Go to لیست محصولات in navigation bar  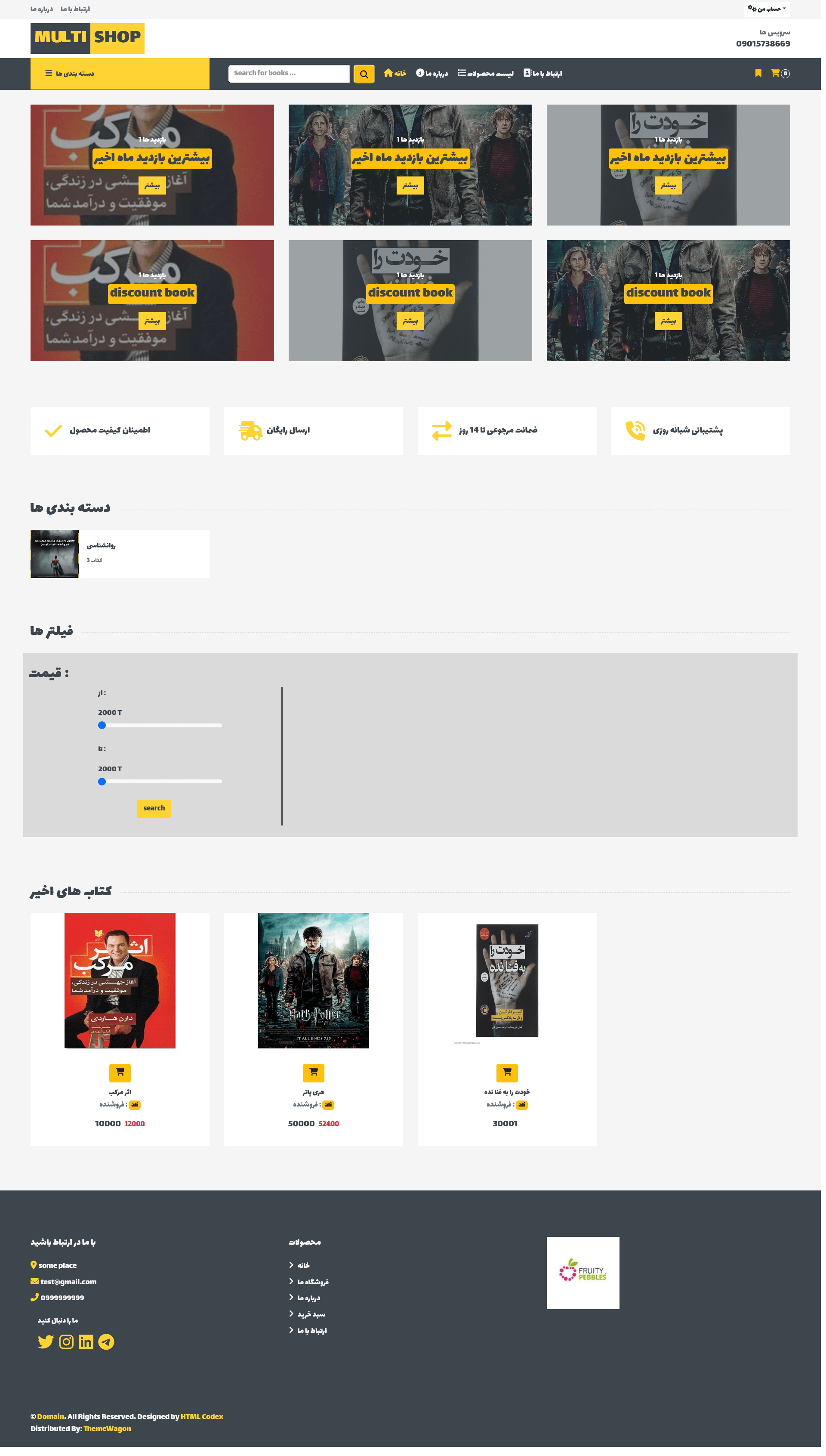[x=488, y=74]
